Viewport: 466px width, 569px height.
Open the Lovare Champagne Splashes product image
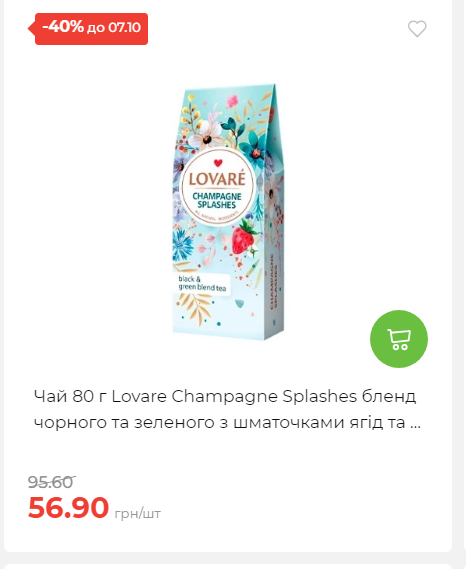pos(228,212)
